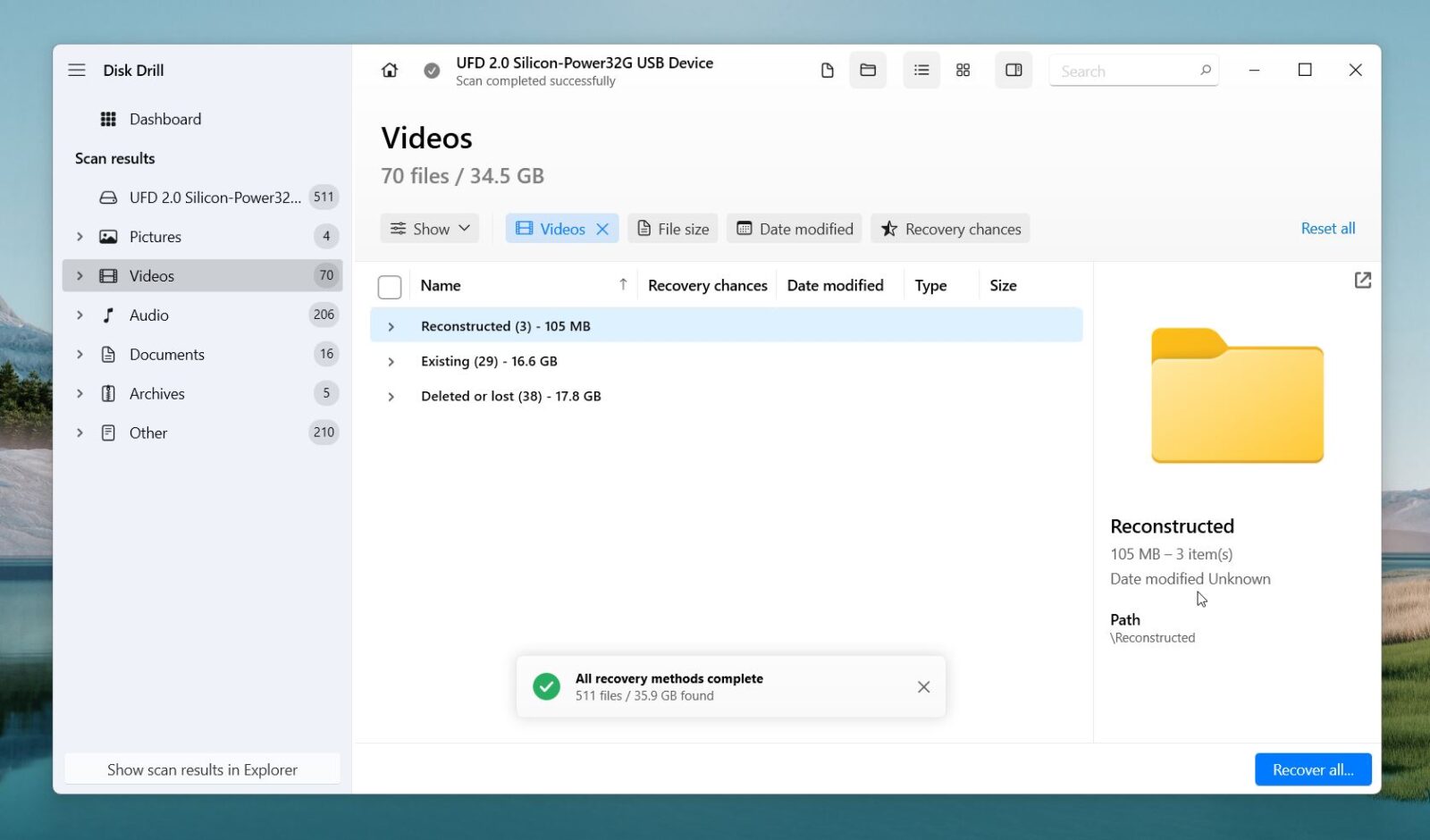Select the Pictures category in sidebar

(156, 236)
